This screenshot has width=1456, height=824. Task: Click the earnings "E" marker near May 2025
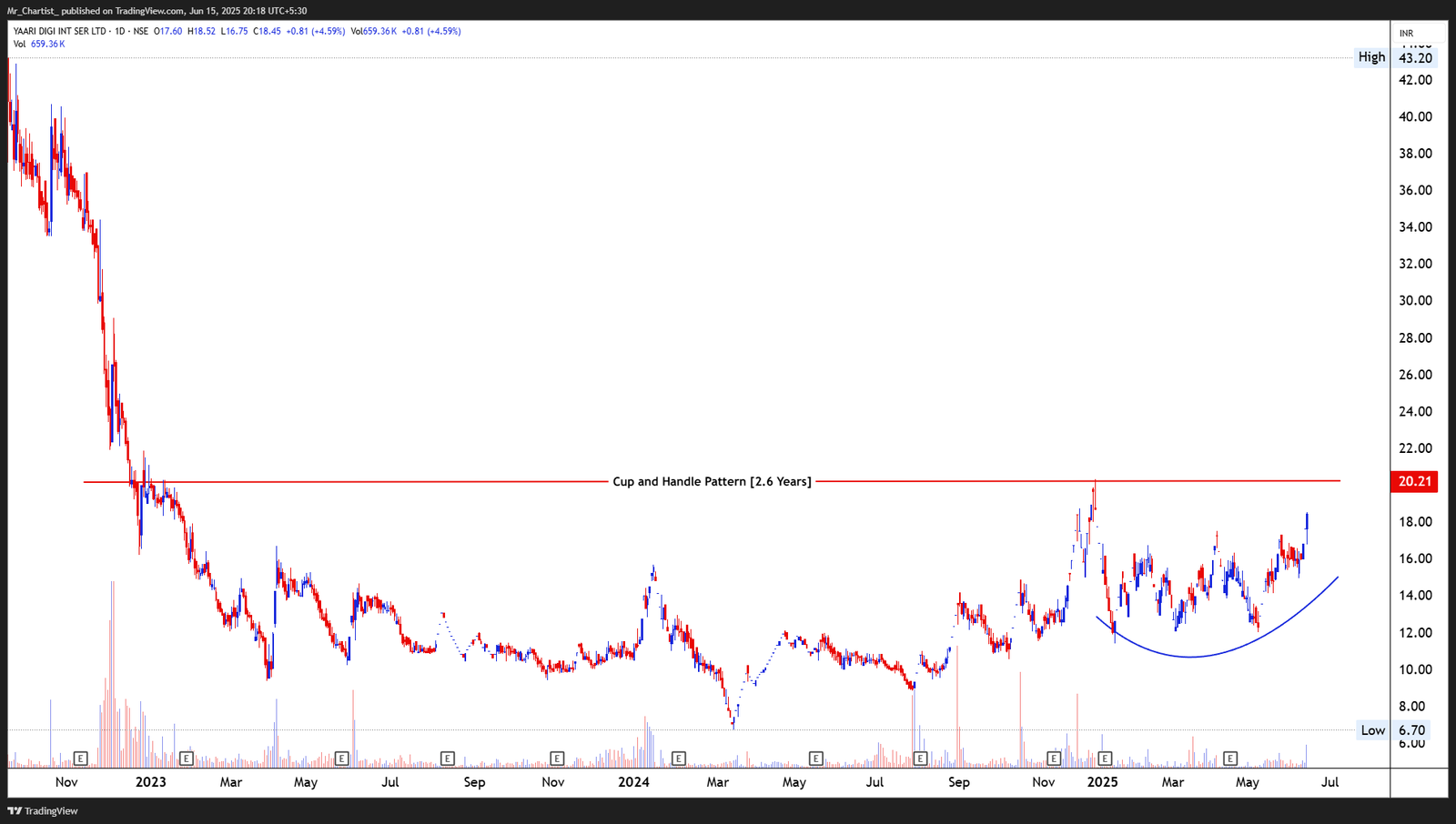click(1229, 758)
